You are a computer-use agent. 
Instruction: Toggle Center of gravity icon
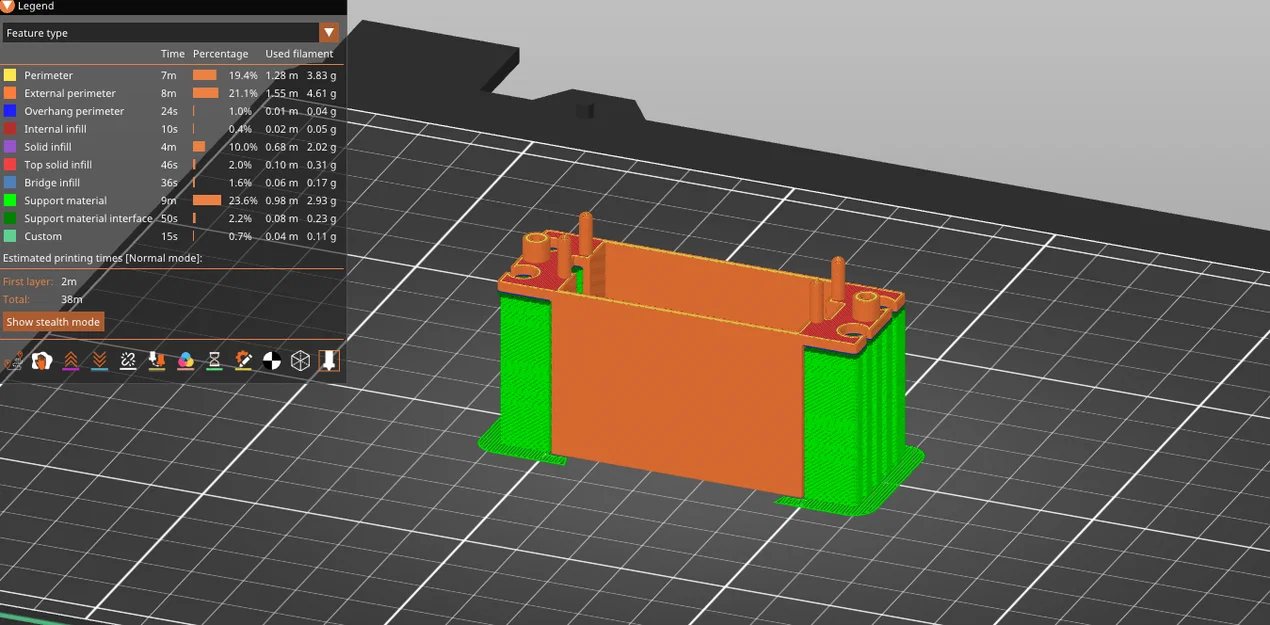pos(272,361)
